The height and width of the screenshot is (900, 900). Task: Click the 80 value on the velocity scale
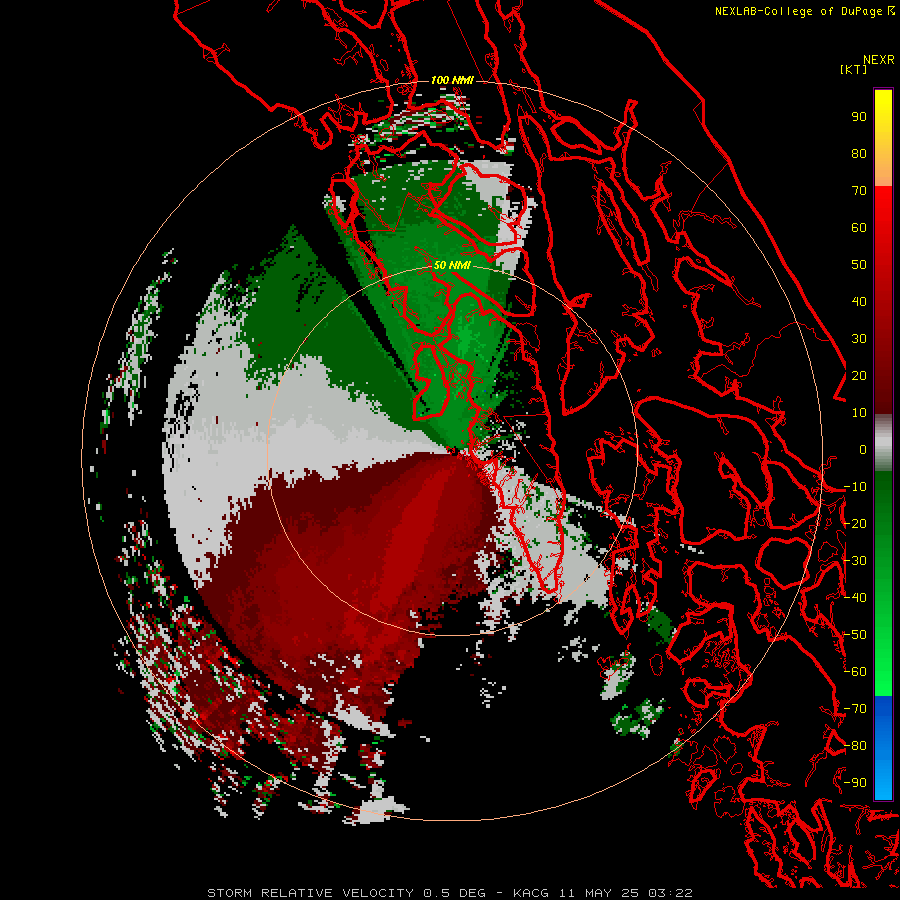(859, 154)
